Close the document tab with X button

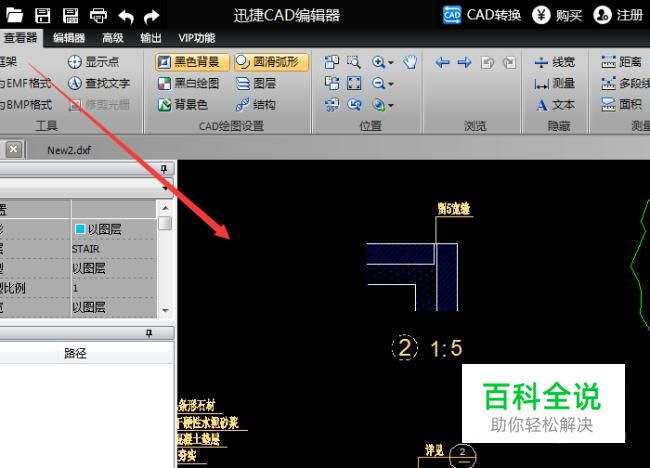pyautogui.click(x=13, y=149)
